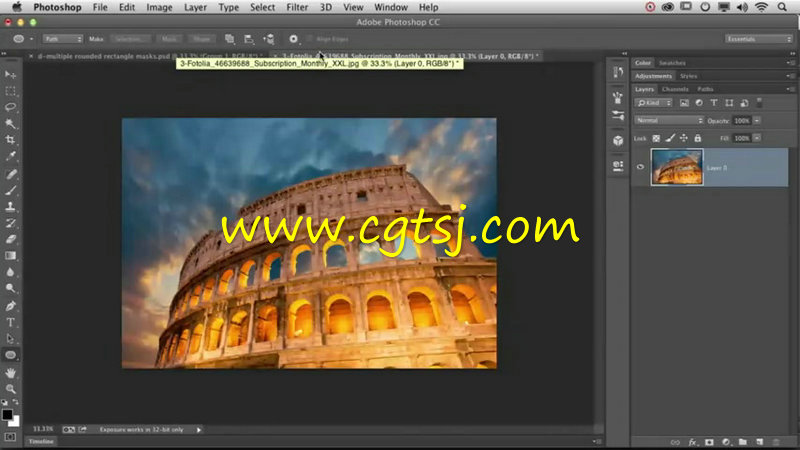Image resolution: width=800 pixels, height=450 pixels.
Task: Select the Rectangular Marquee tool
Action: click(x=10, y=91)
